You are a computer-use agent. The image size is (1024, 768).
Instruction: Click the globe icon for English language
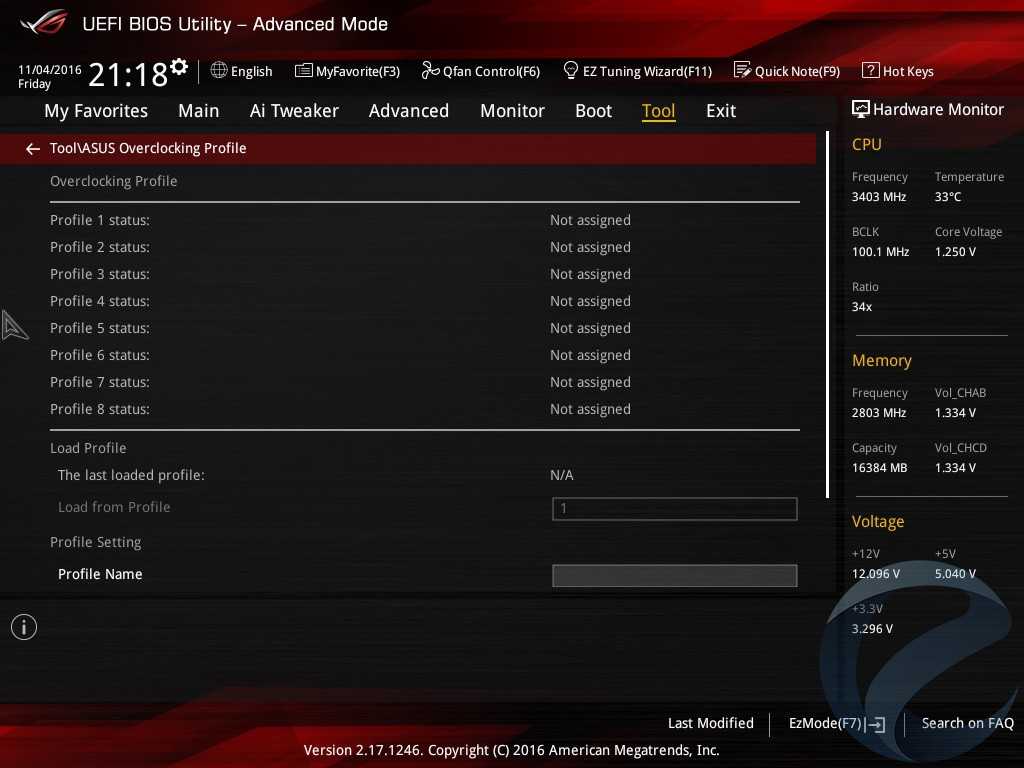(x=219, y=70)
